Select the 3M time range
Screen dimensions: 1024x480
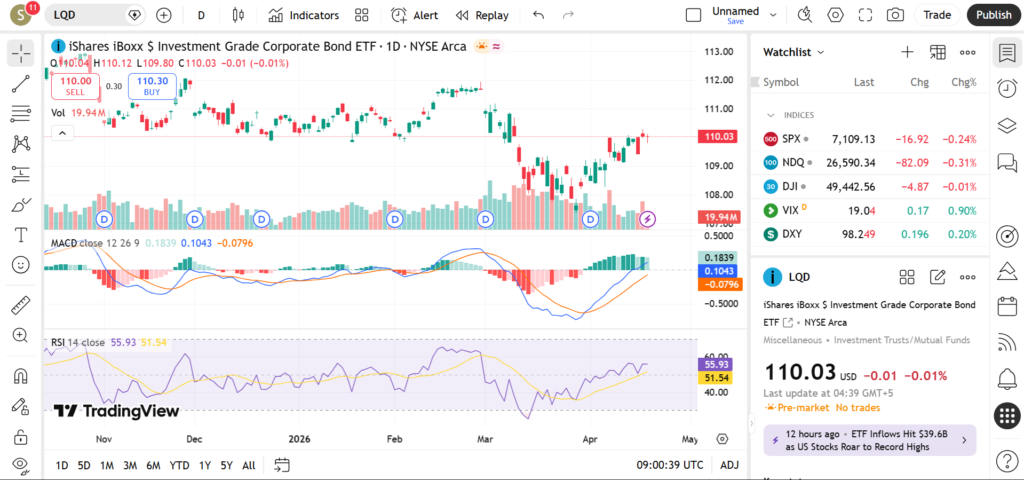pyautogui.click(x=130, y=465)
